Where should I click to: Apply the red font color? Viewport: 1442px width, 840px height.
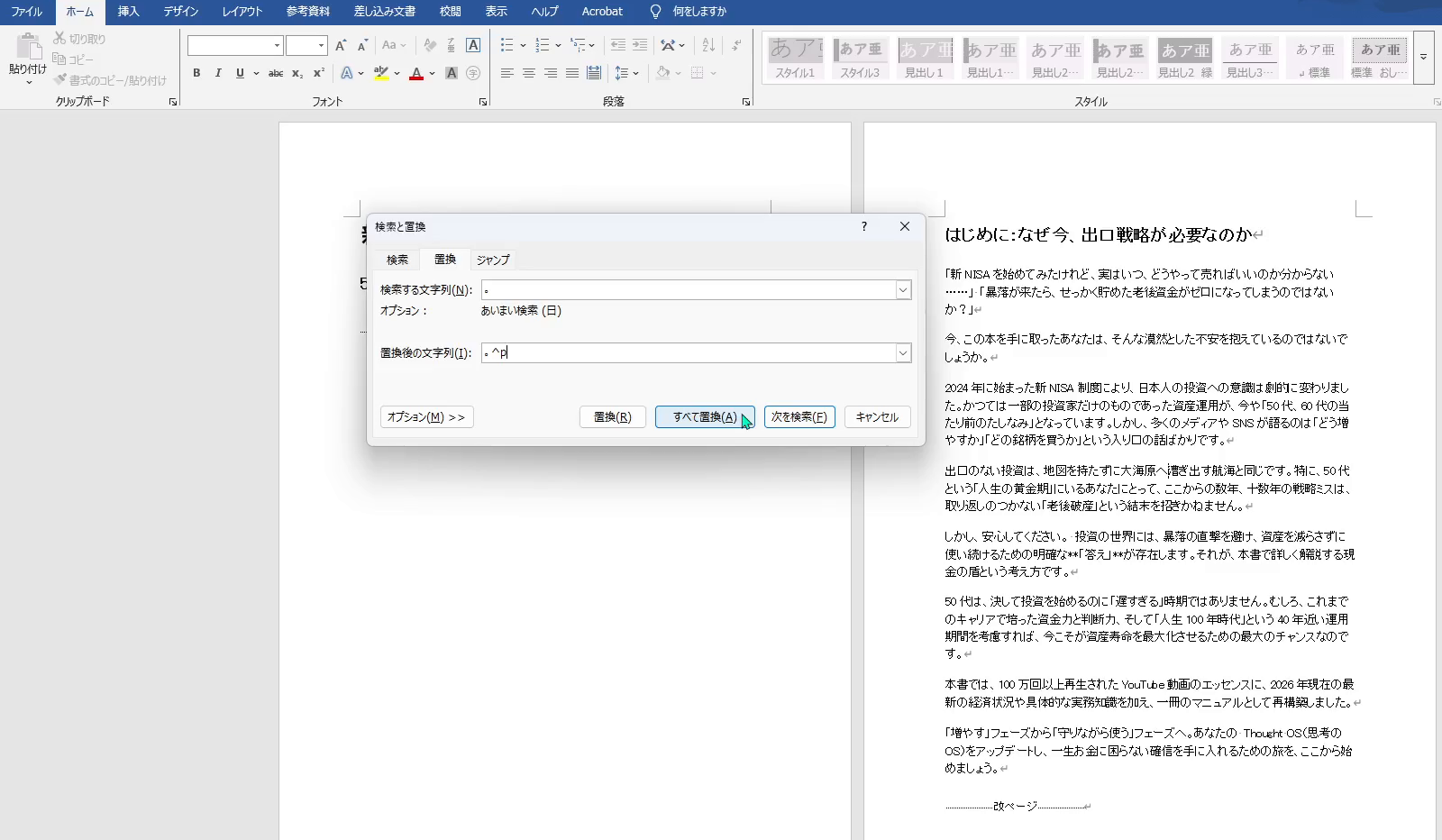(x=416, y=73)
